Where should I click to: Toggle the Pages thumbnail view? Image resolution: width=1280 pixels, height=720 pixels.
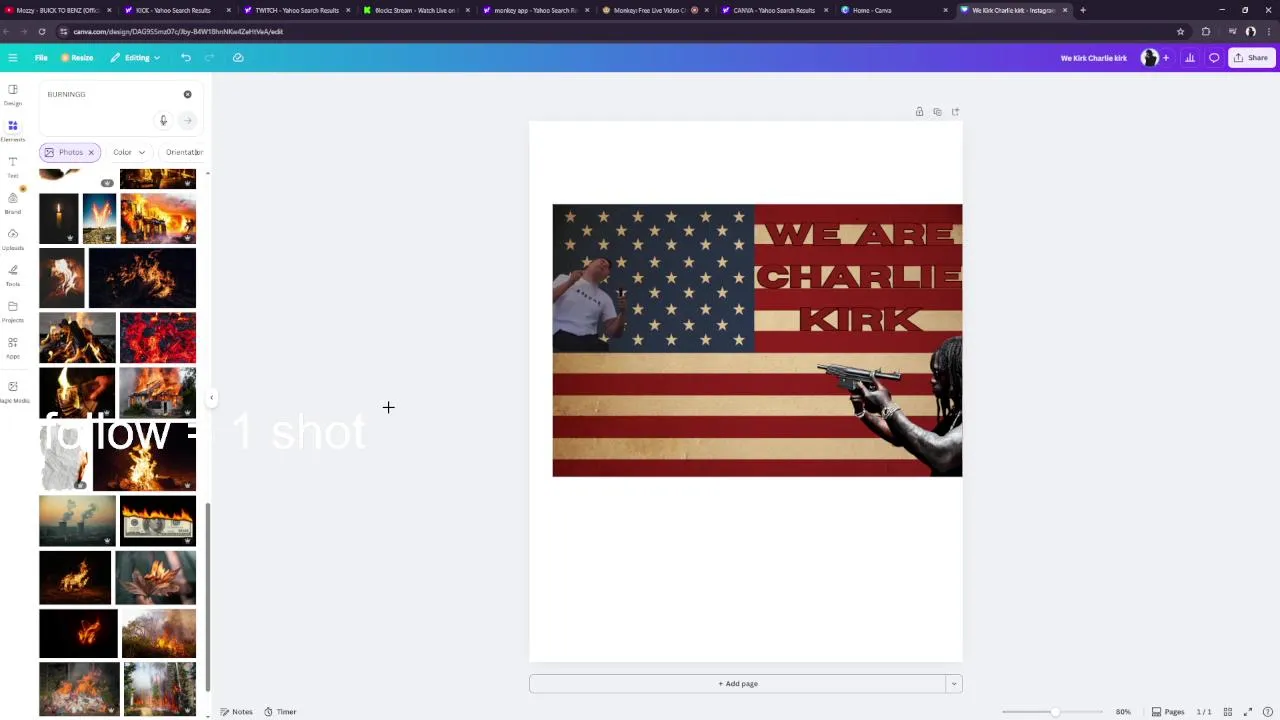pyautogui.click(x=1168, y=712)
